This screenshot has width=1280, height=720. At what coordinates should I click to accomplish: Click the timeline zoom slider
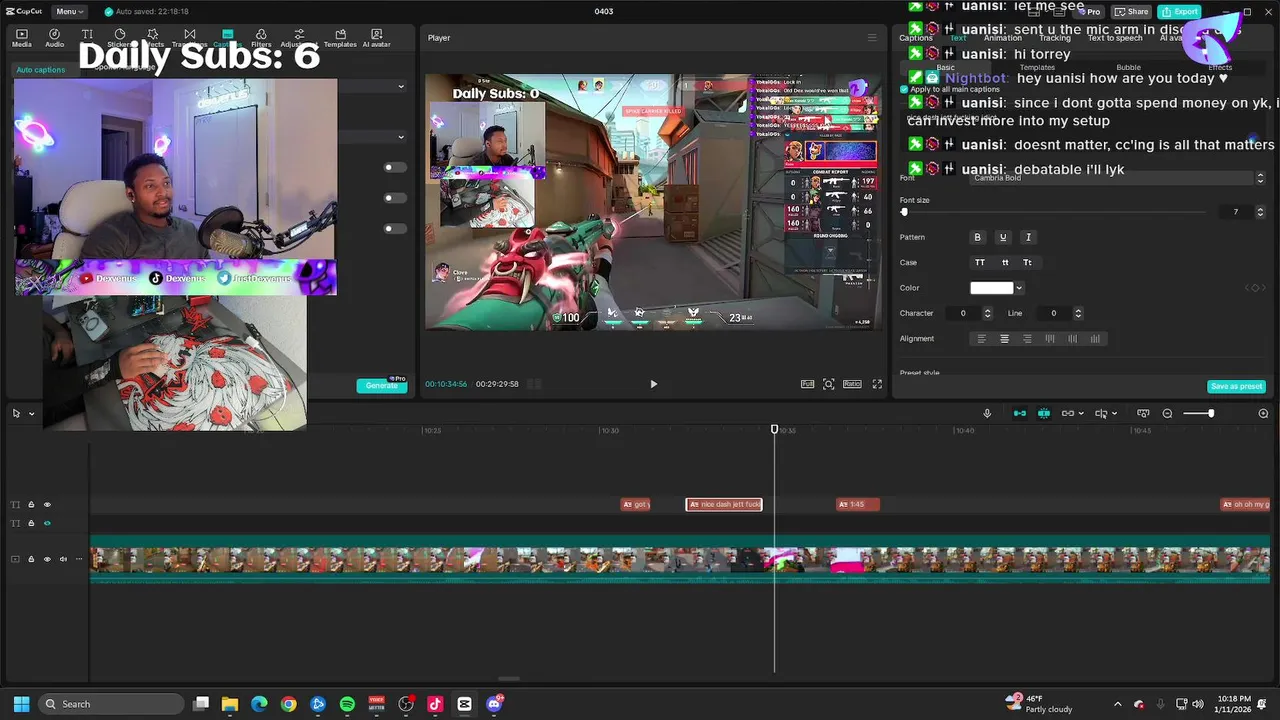[x=1197, y=413]
